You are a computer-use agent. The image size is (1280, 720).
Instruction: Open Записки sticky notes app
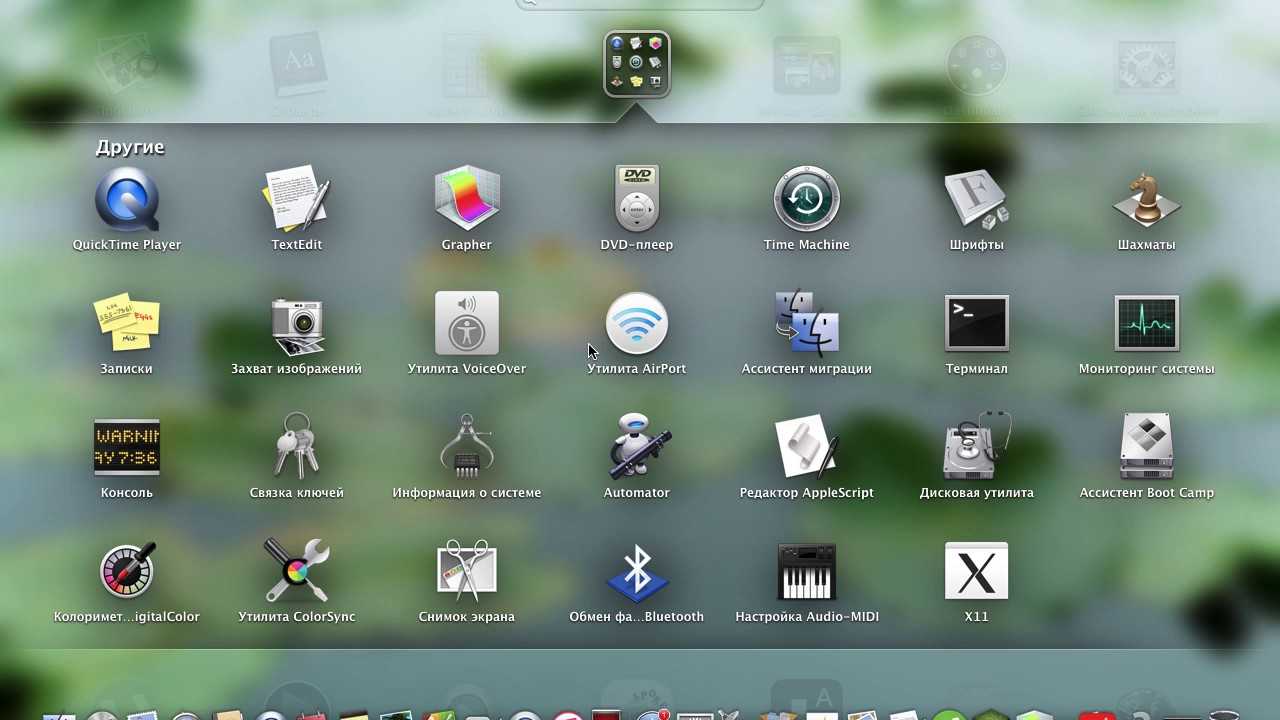[127, 323]
